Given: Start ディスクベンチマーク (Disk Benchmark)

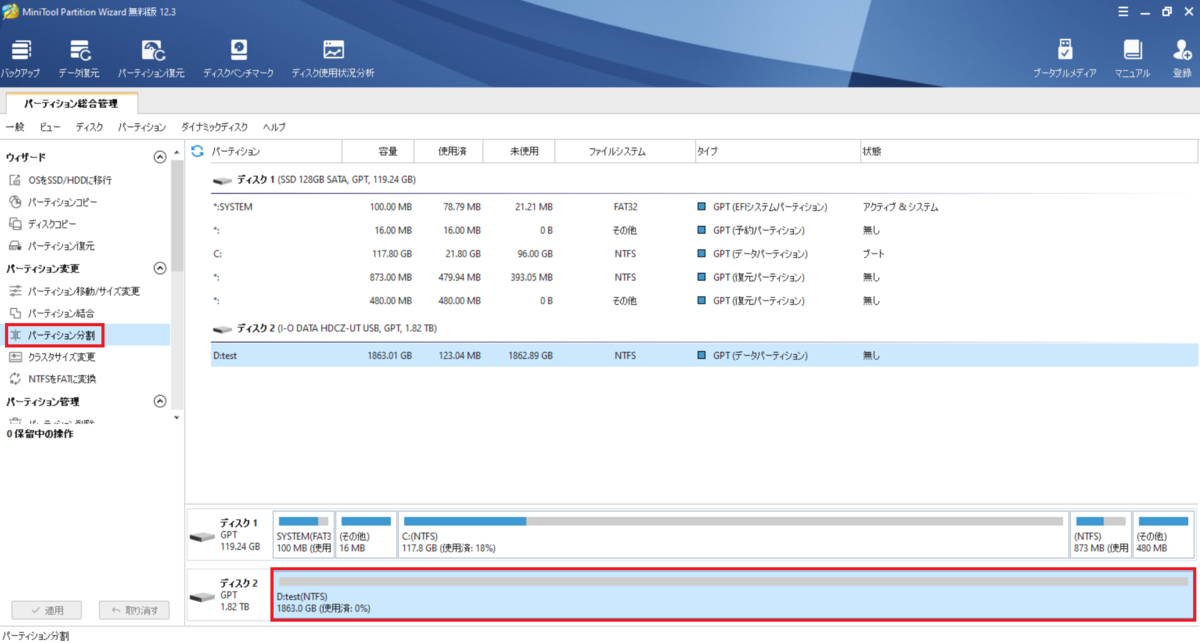Looking at the screenshot, I should click(x=238, y=59).
